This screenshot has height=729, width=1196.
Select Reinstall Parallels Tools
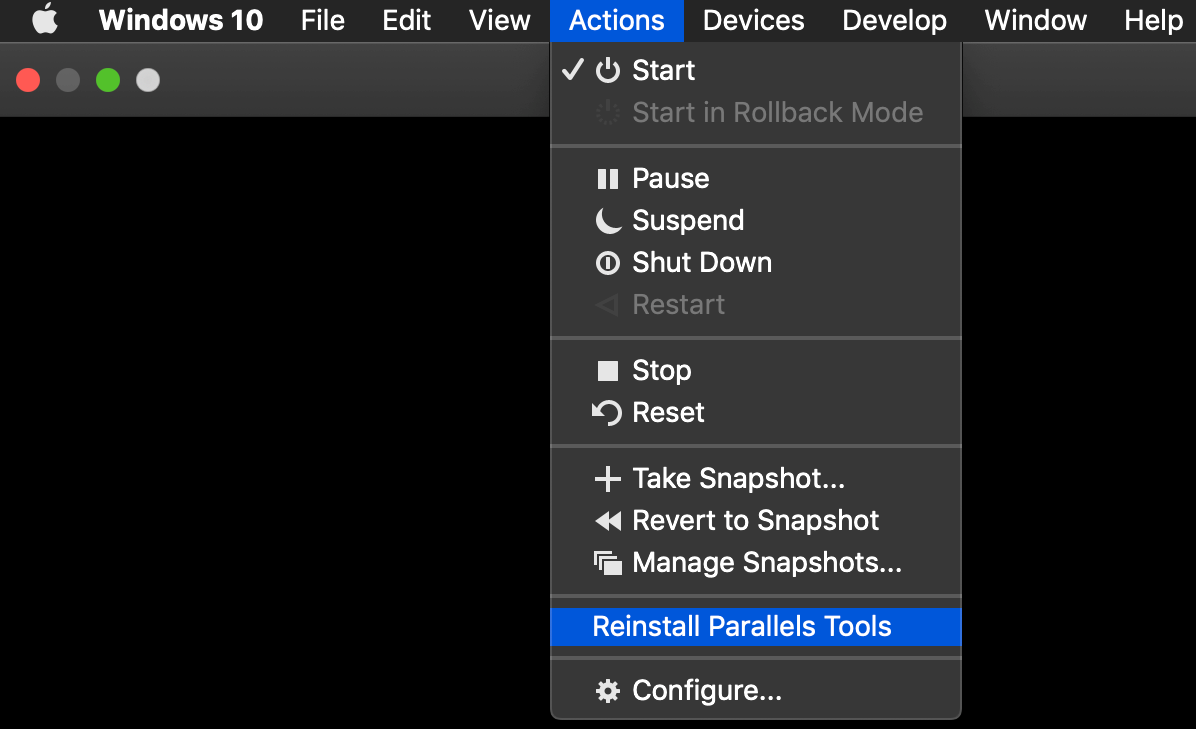click(742, 627)
